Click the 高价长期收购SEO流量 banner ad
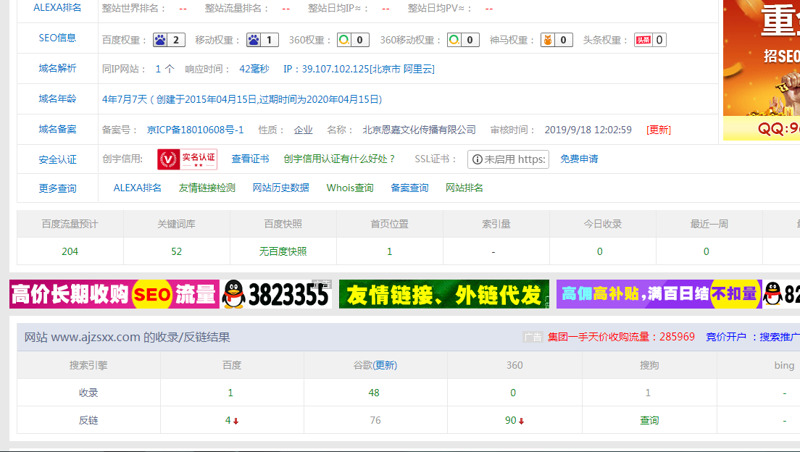The width and height of the screenshot is (800, 452). (x=114, y=294)
